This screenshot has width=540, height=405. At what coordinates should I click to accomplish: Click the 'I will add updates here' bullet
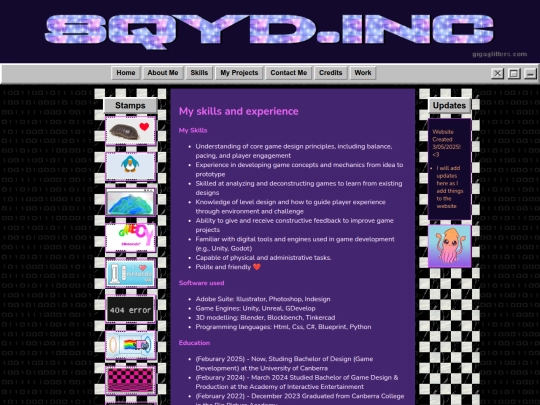(450, 187)
